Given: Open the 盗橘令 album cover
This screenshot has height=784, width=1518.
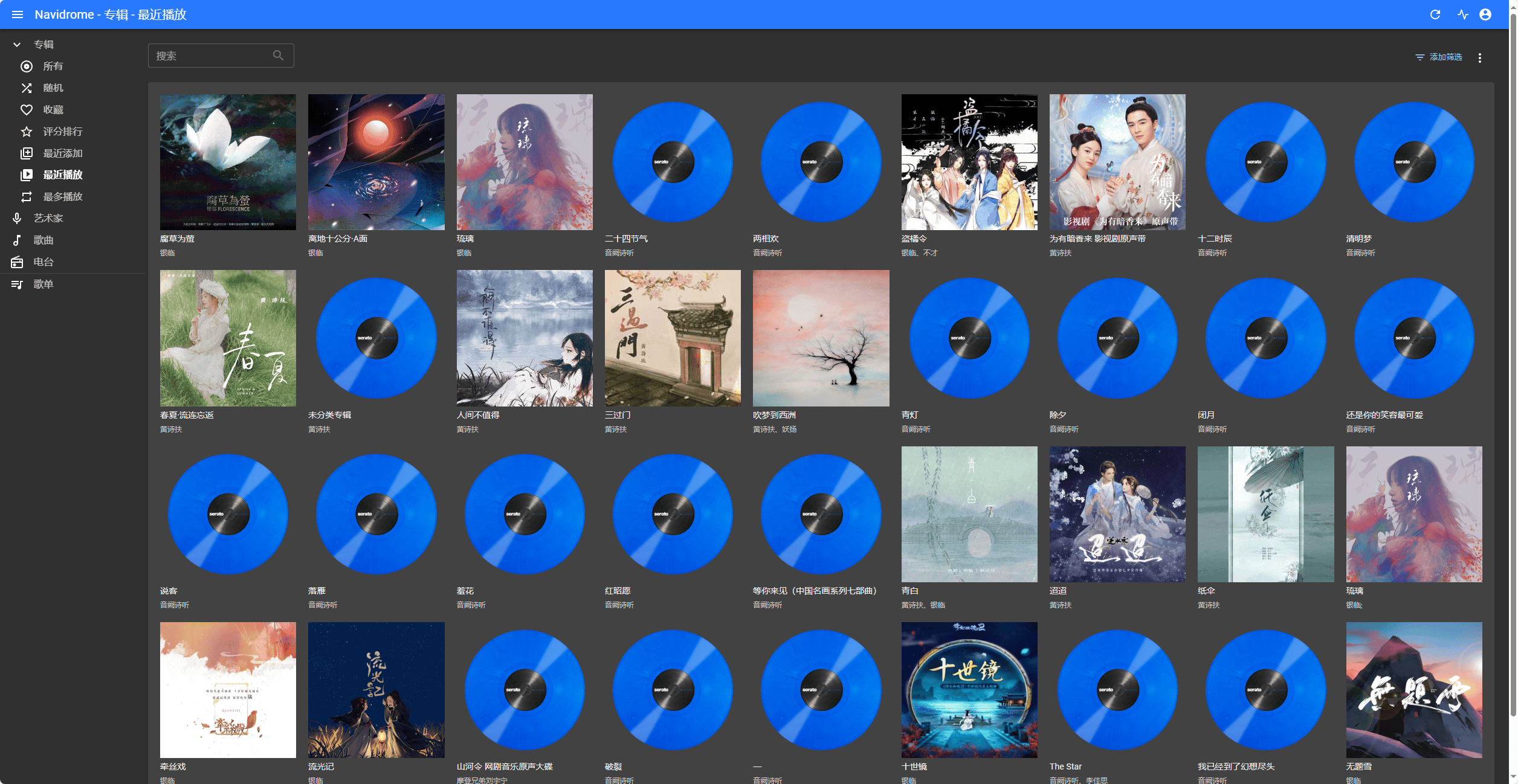Looking at the screenshot, I should pos(969,162).
